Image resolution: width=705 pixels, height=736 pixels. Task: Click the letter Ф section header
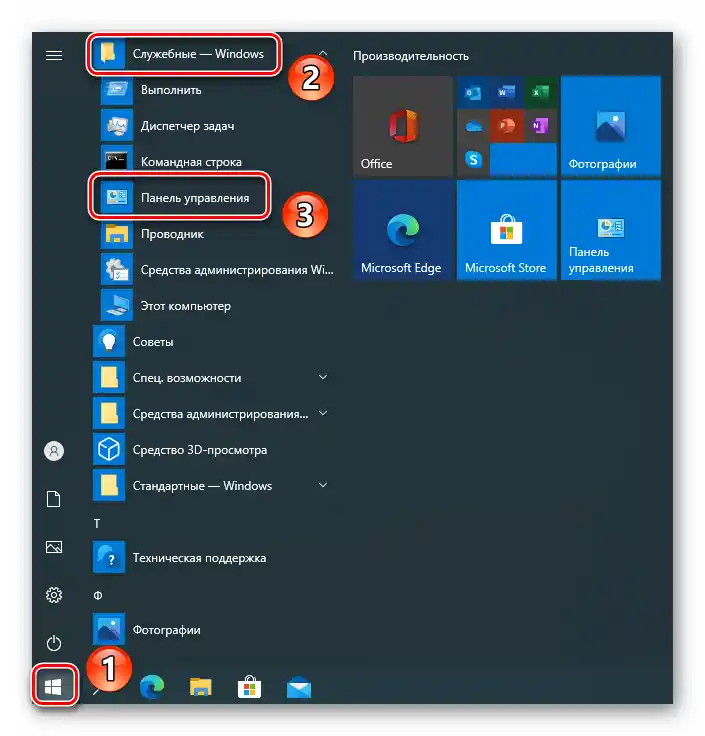point(98,596)
